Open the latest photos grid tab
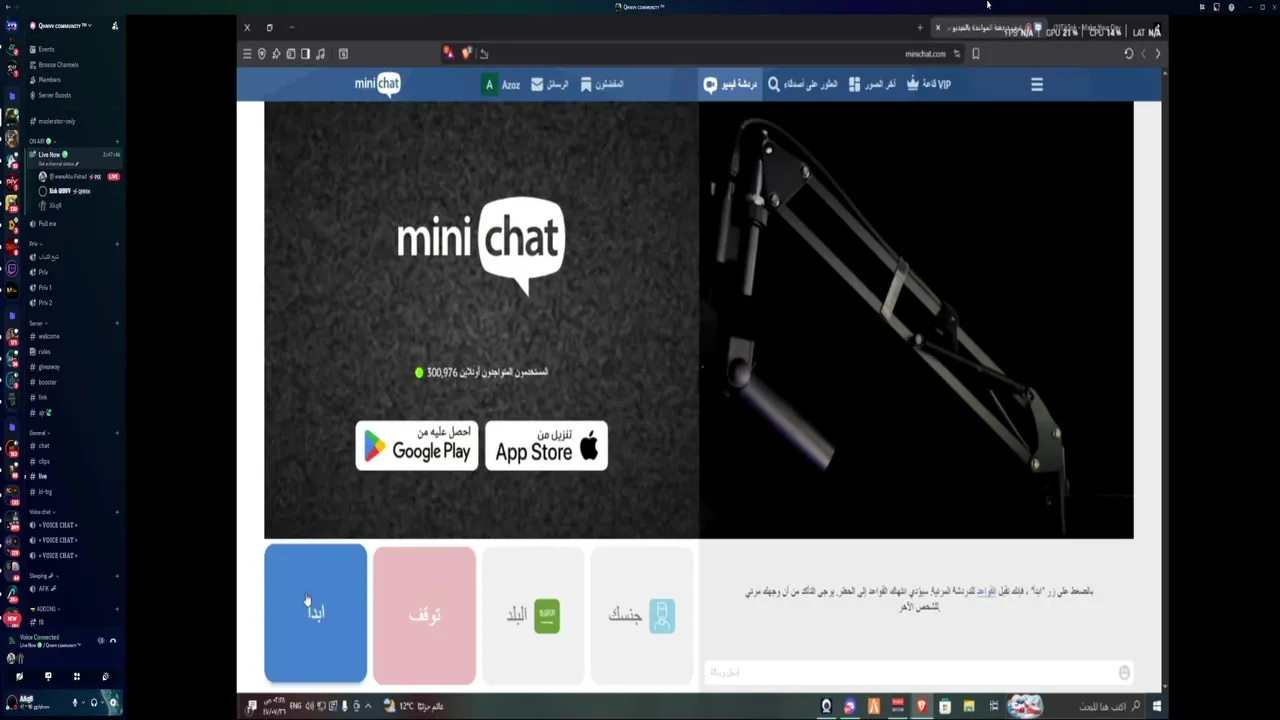 click(872, 85)
